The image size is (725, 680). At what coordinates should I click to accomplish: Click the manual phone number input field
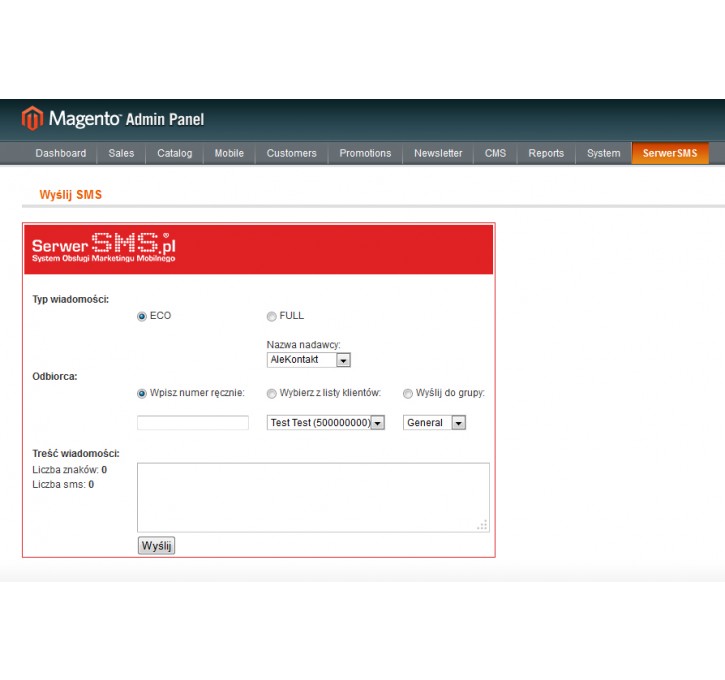pyautogui.click(x=193, y=423)
